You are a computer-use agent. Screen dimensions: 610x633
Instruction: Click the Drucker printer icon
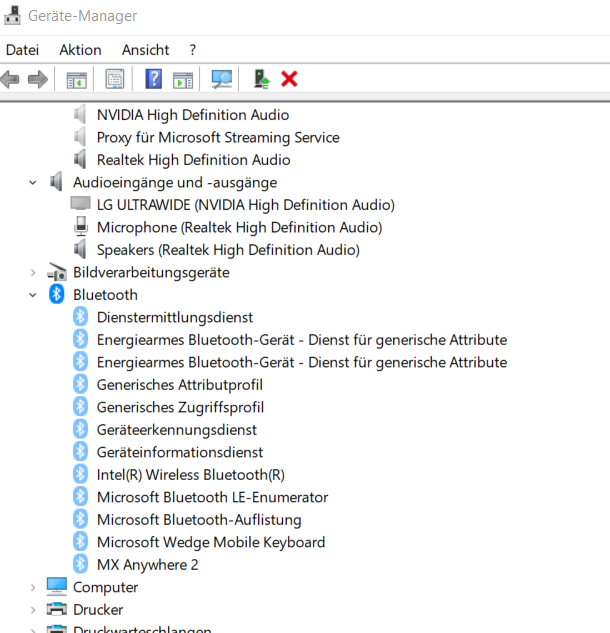[57, 609]
